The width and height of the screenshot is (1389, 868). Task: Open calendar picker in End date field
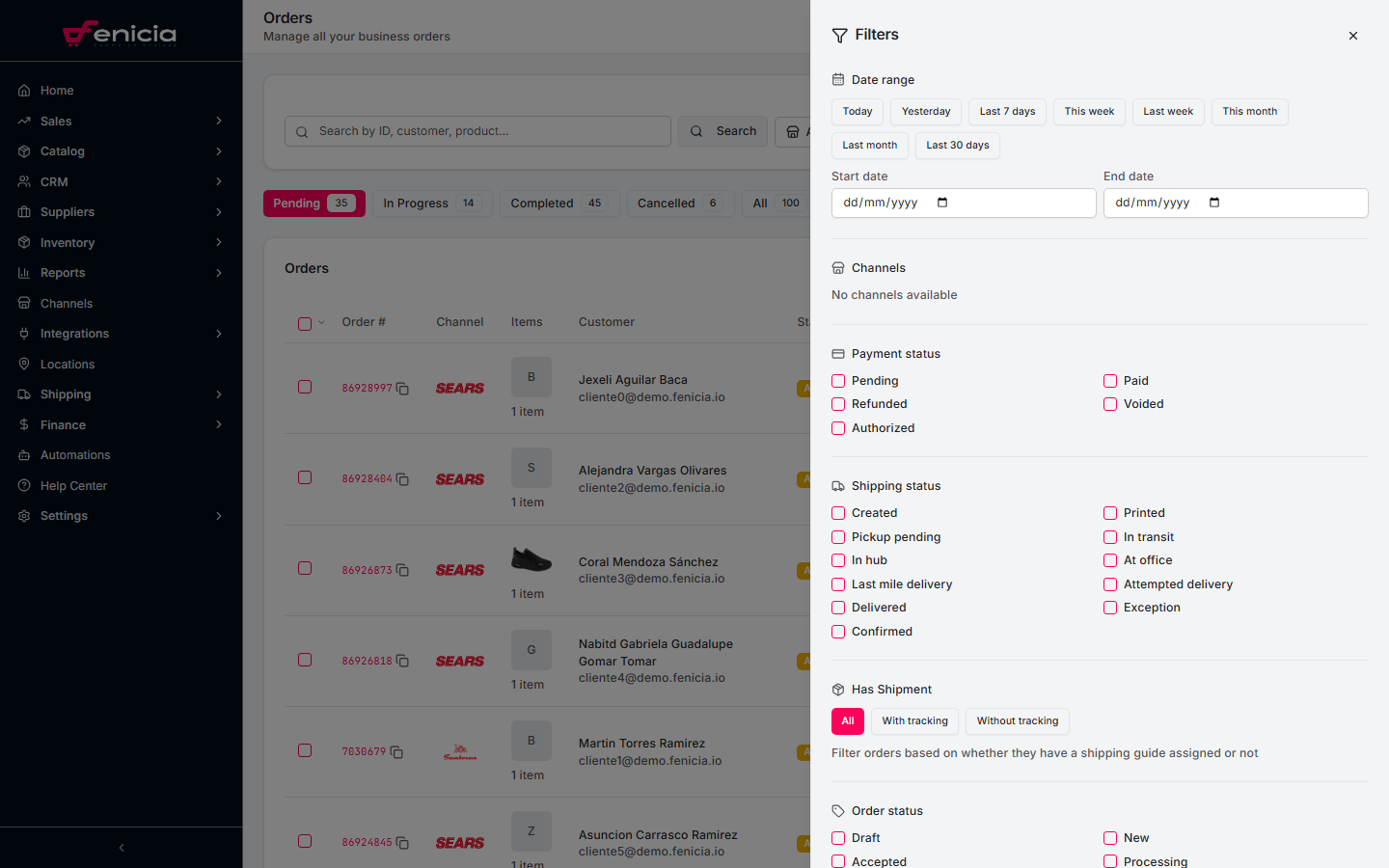pos(1214,203)
